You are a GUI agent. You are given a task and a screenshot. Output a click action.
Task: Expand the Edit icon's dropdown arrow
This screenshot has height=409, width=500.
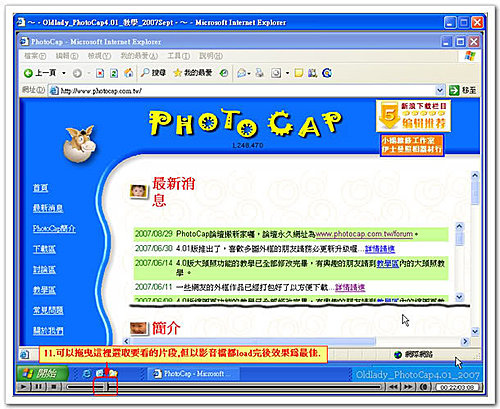point(287,73)
